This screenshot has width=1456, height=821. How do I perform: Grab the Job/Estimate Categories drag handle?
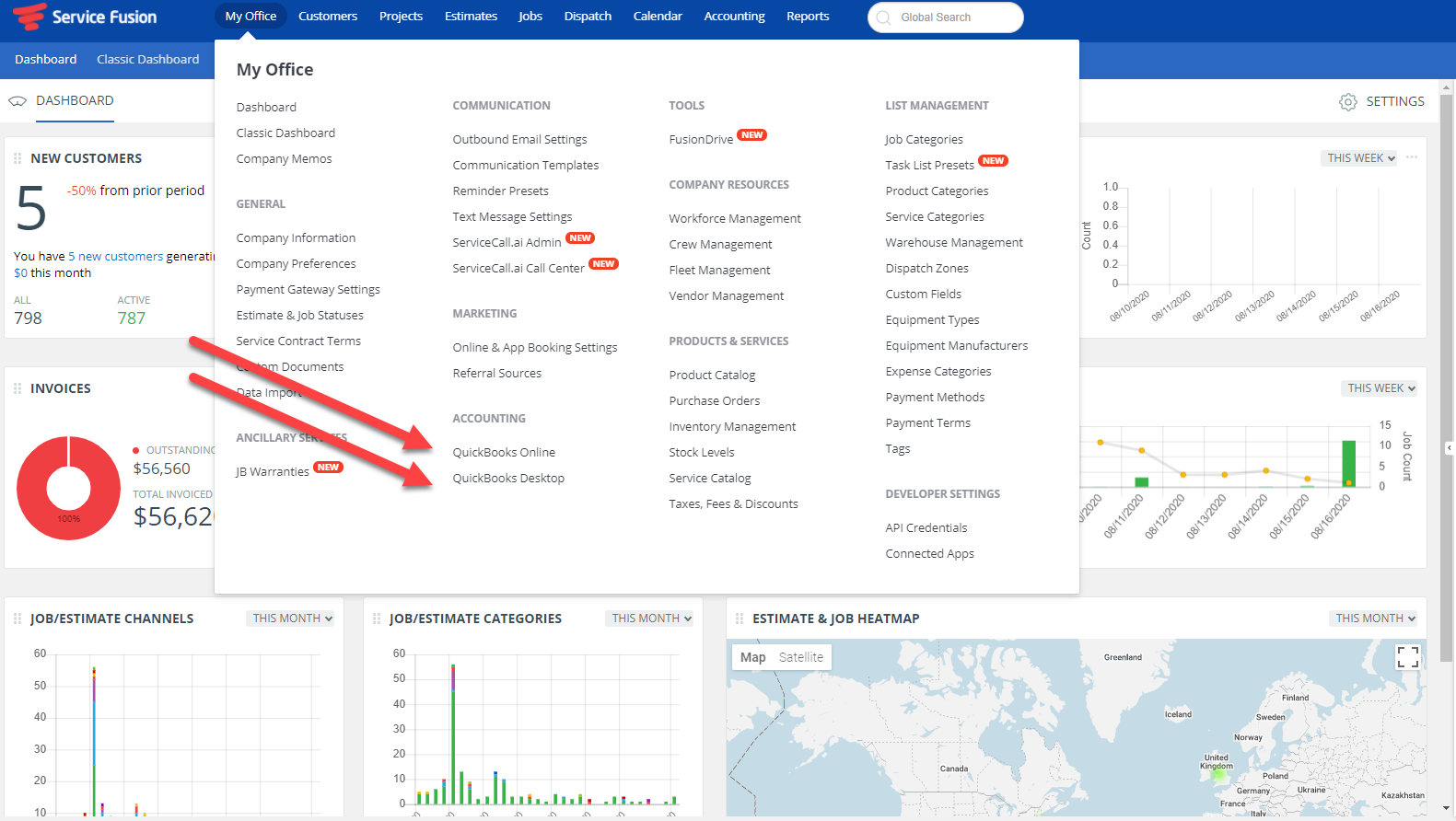pos(377,619)
